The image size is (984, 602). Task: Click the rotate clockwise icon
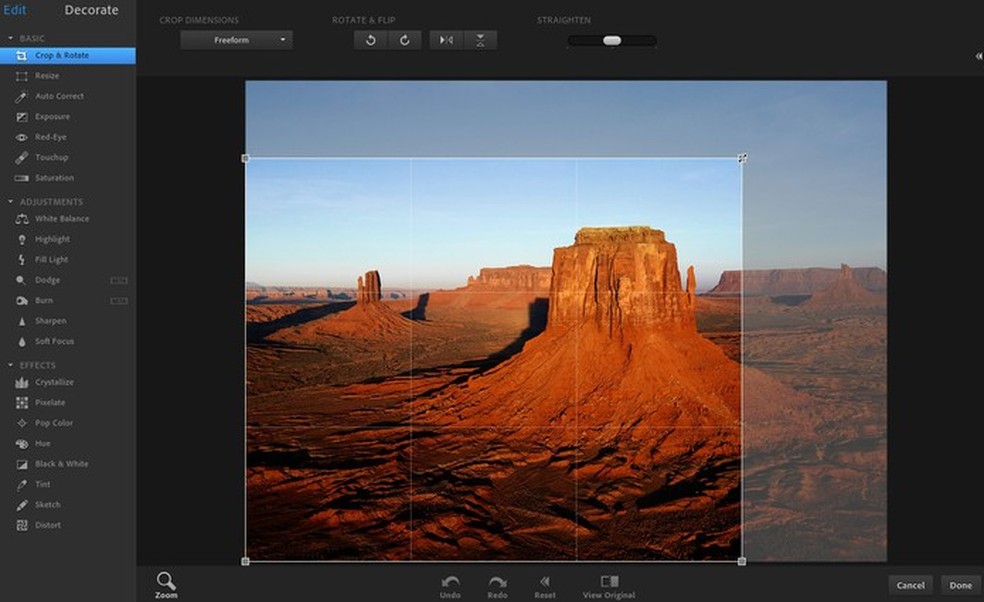click(x=405, y=40)
